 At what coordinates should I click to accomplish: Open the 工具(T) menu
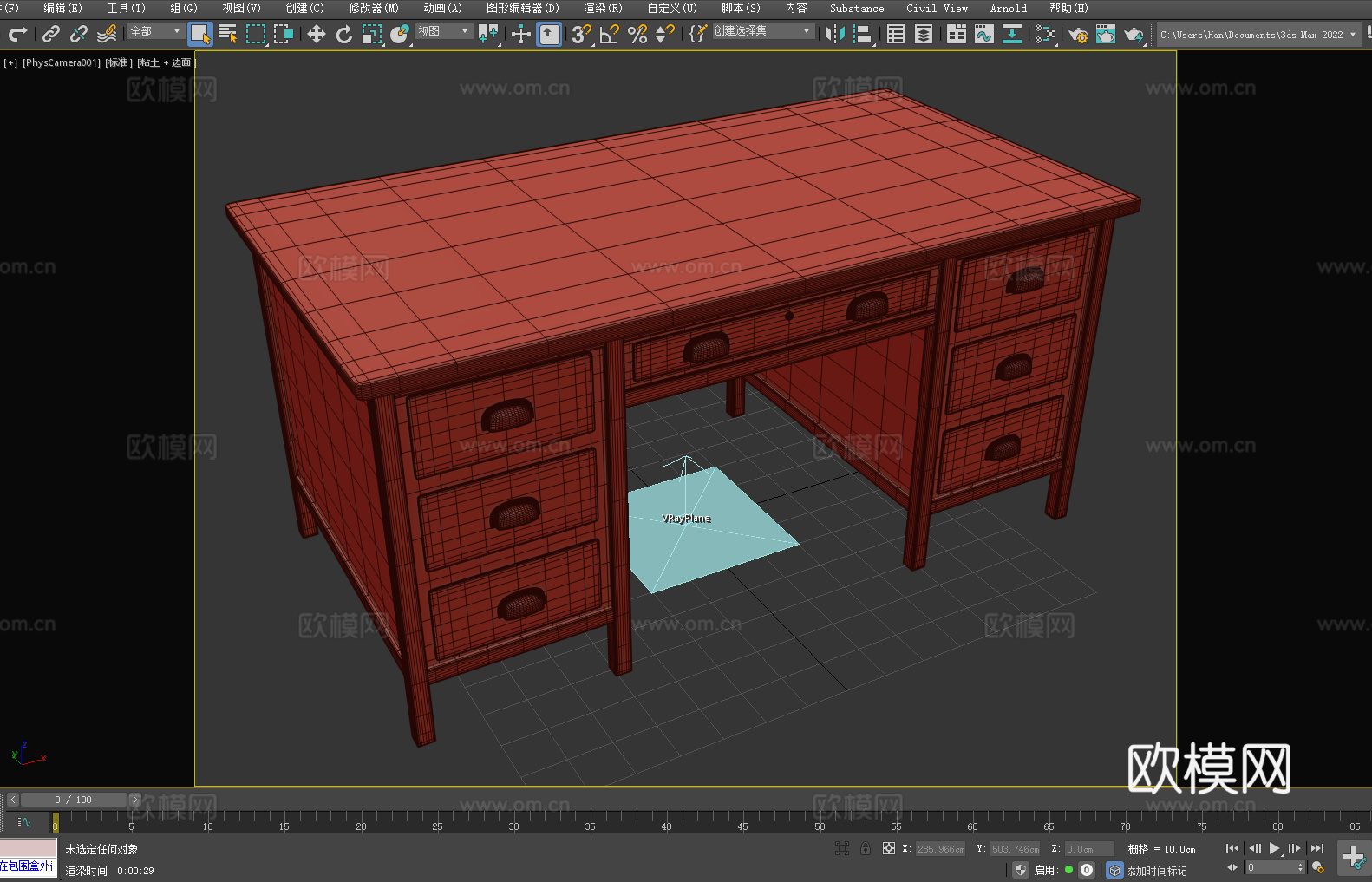127,8
